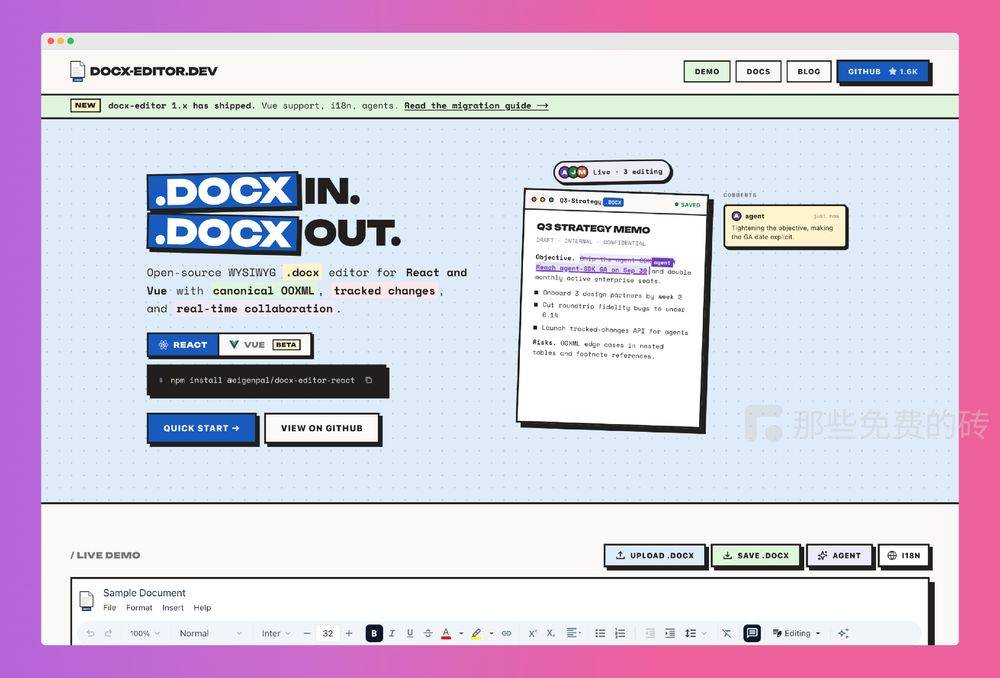Image resolution: width=1000 pixels, height=678 pixels.
Task: Open the Read the migration guide link
Action: click(x=476, y=106)
